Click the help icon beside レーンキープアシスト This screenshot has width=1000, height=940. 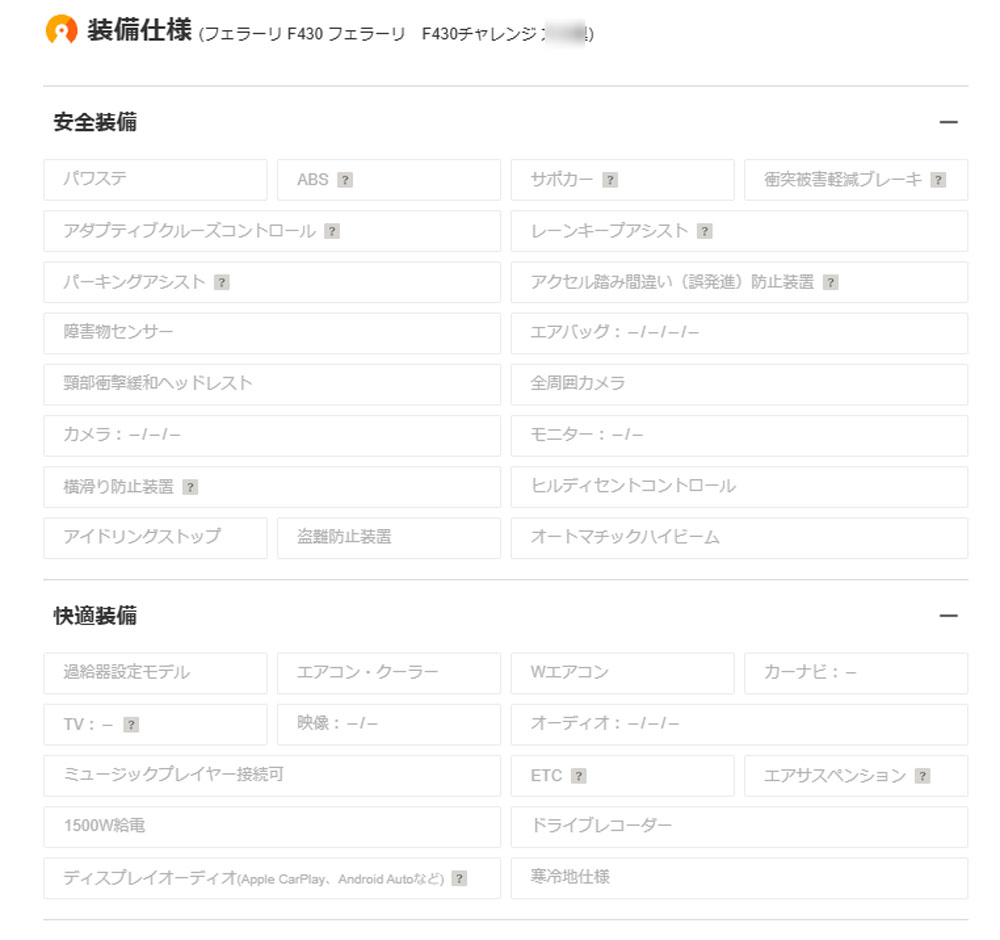tap(704, 232)
